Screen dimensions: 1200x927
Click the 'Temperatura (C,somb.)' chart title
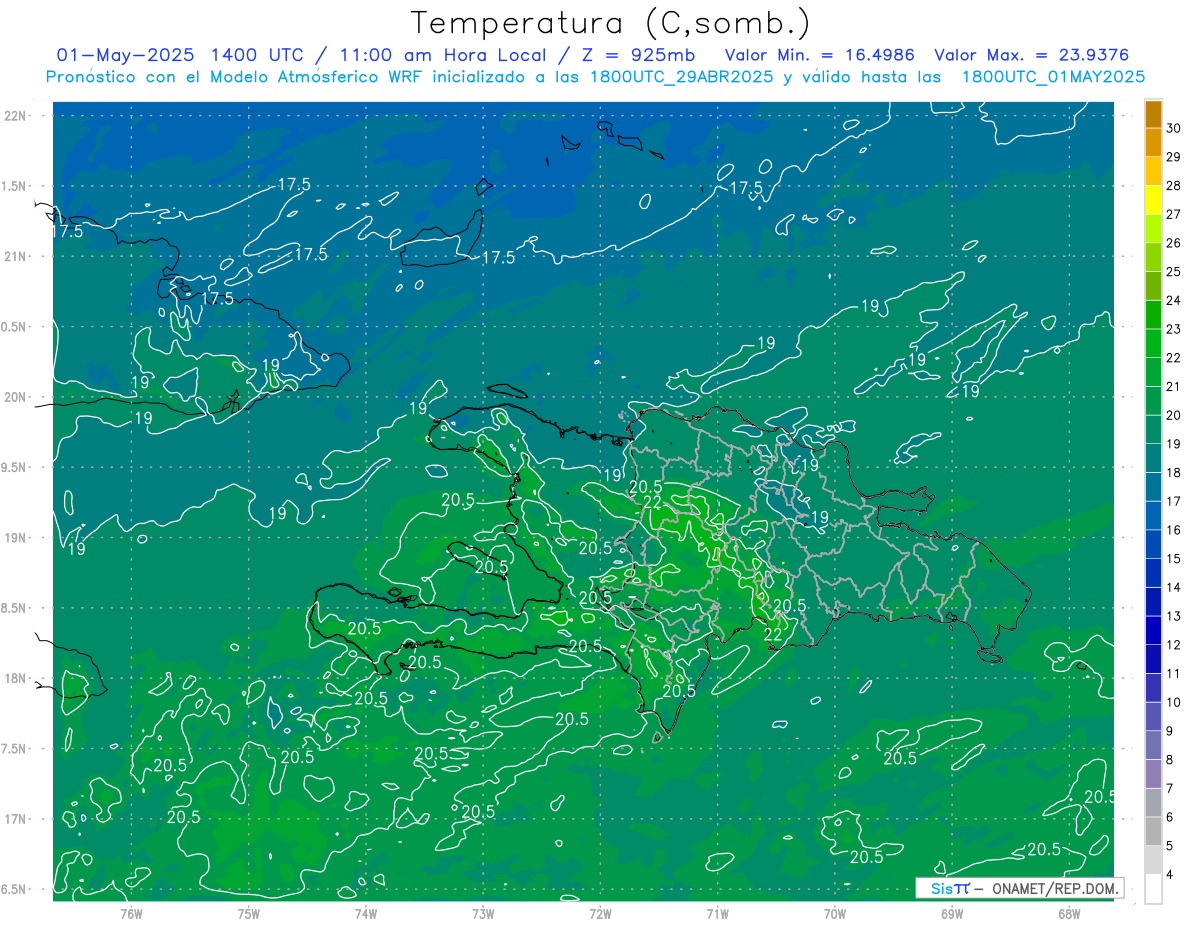click(x=610, y=23)
